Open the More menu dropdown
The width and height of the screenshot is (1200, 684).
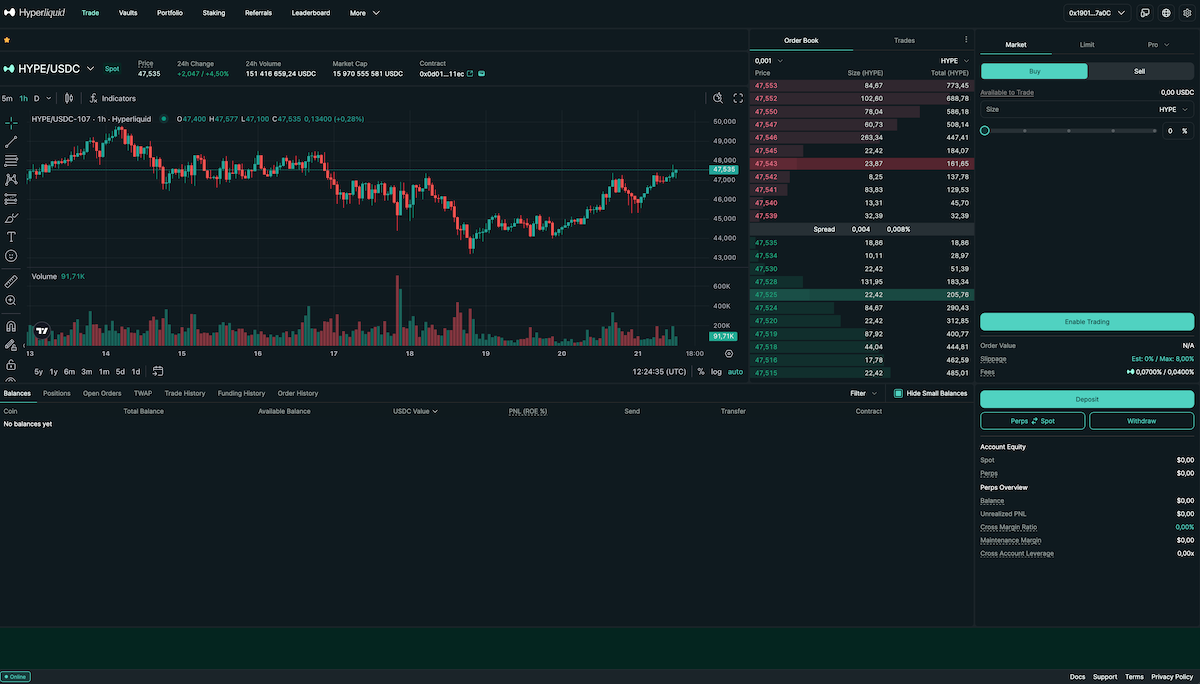(x=364, y=13)
